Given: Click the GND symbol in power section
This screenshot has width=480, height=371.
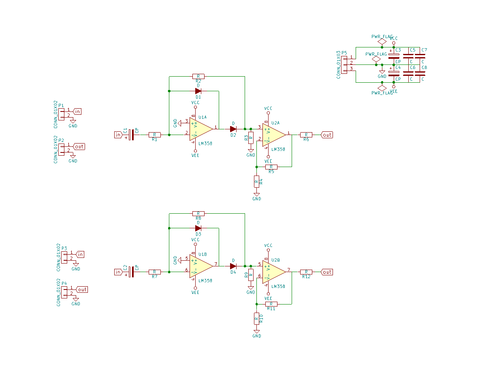Looking at the screenshot, I should click(x=382, y=73).
